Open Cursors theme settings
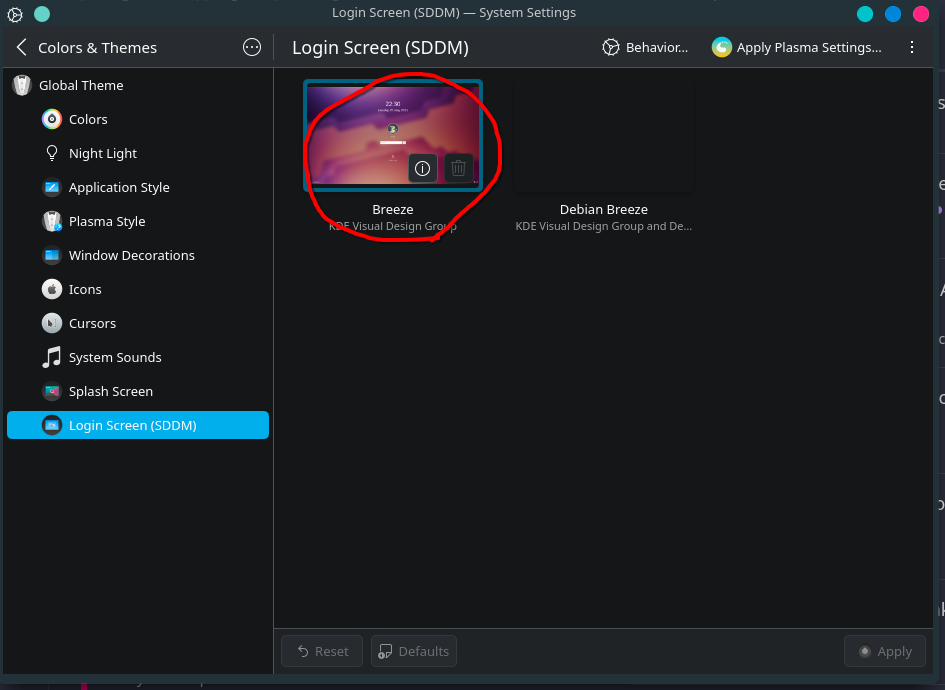945x690 pixels. pos(137,324)
